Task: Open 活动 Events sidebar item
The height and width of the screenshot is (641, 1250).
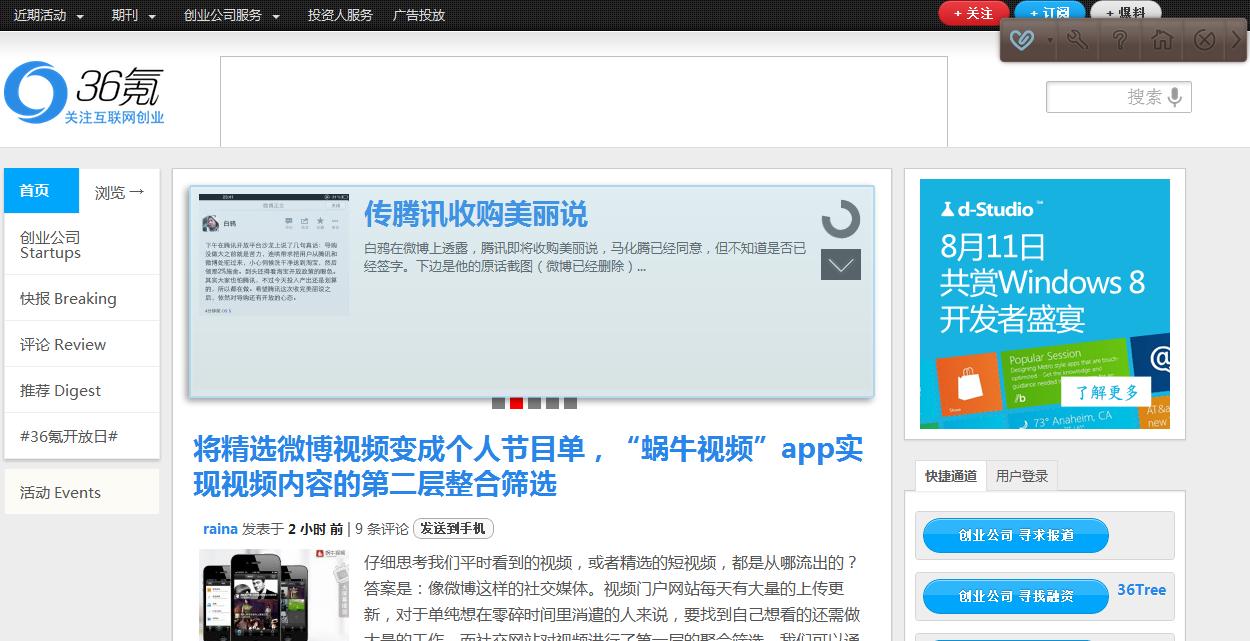Action: (82, 492)
